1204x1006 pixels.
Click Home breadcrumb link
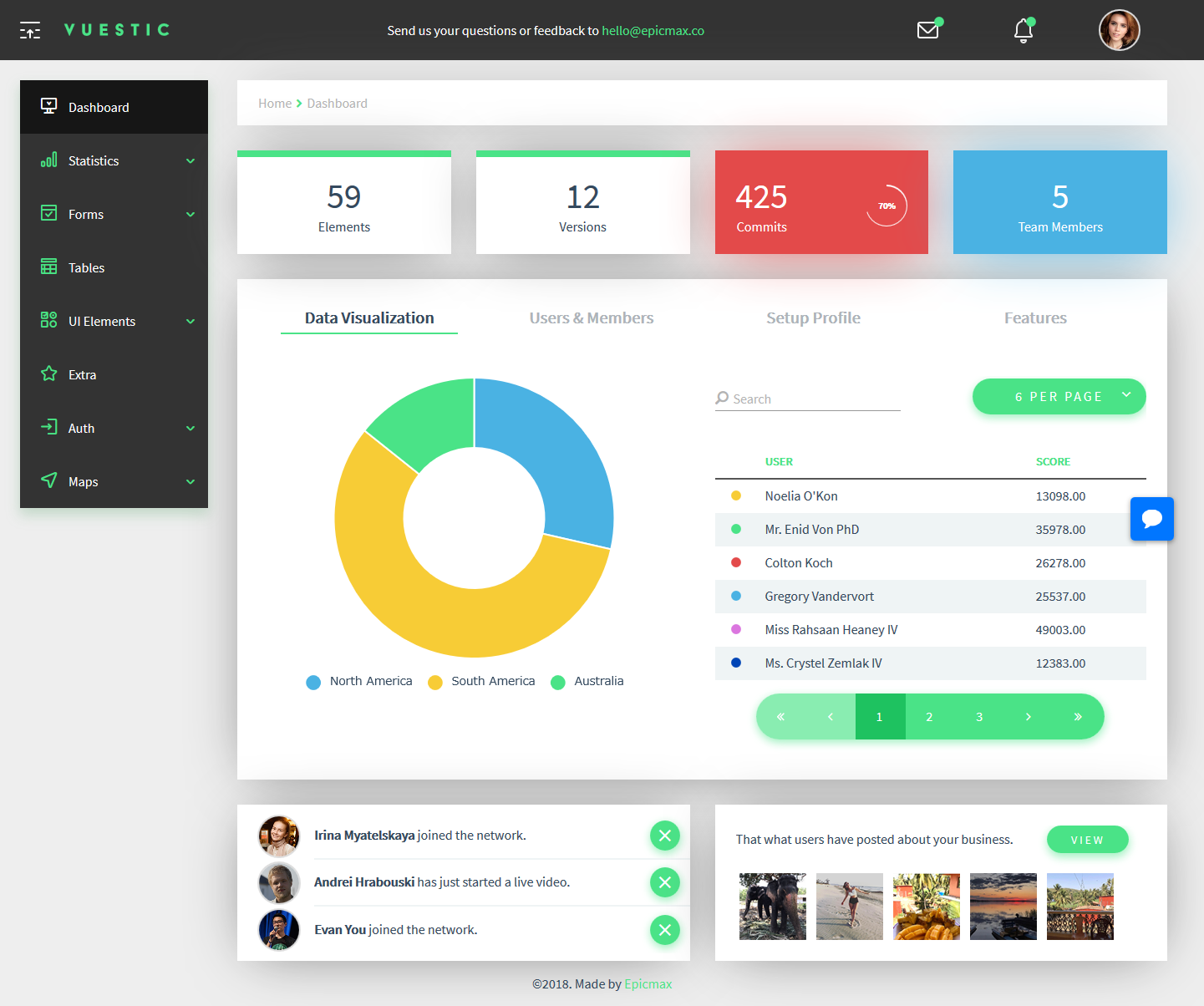click(275, 104)
